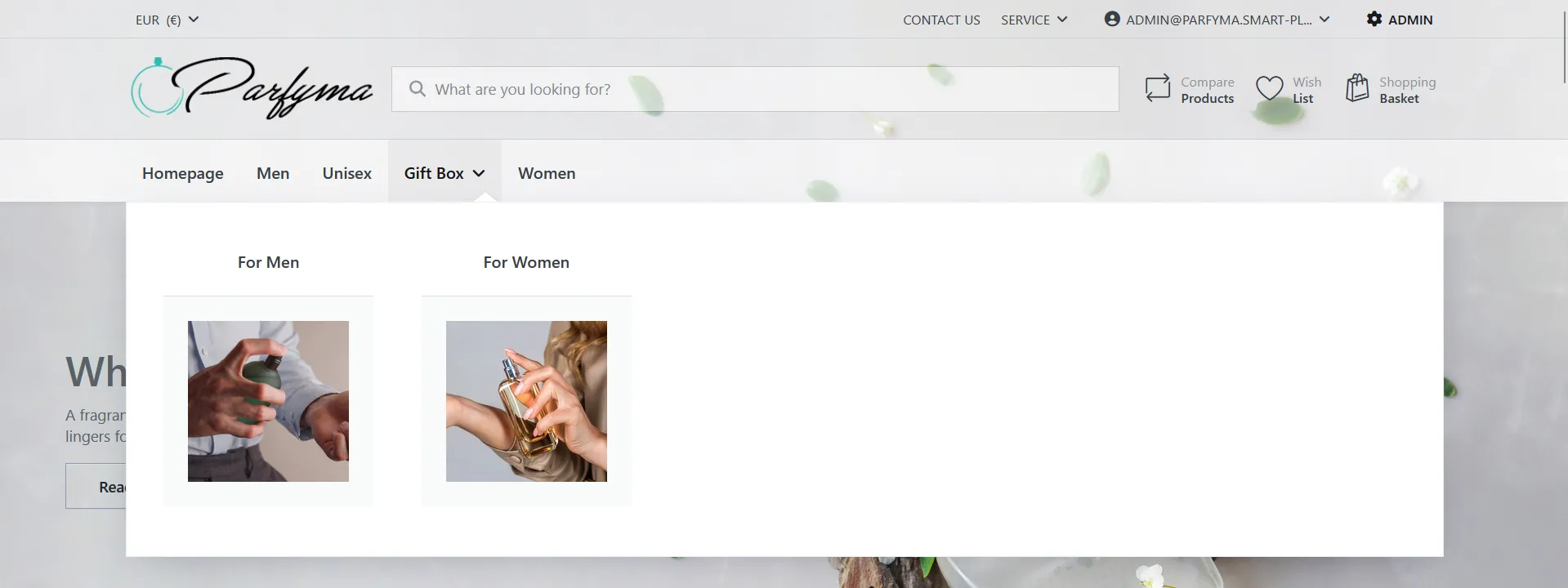Image resolution: width=1568 pixels, height=588 pixels.
Task: Open the For Women gift box link
Action: tap(526, 262)
